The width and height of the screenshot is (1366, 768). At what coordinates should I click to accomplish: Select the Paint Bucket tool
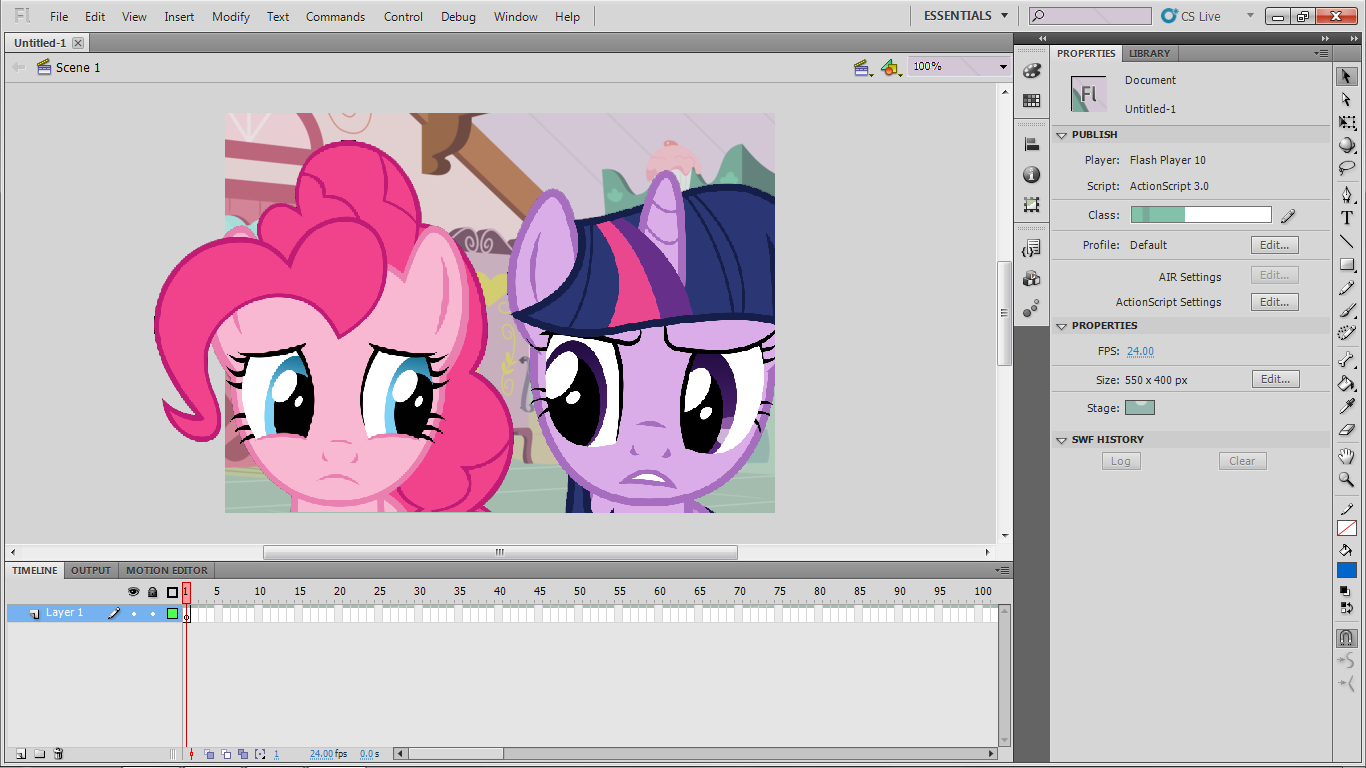(x=1347, y=383)
